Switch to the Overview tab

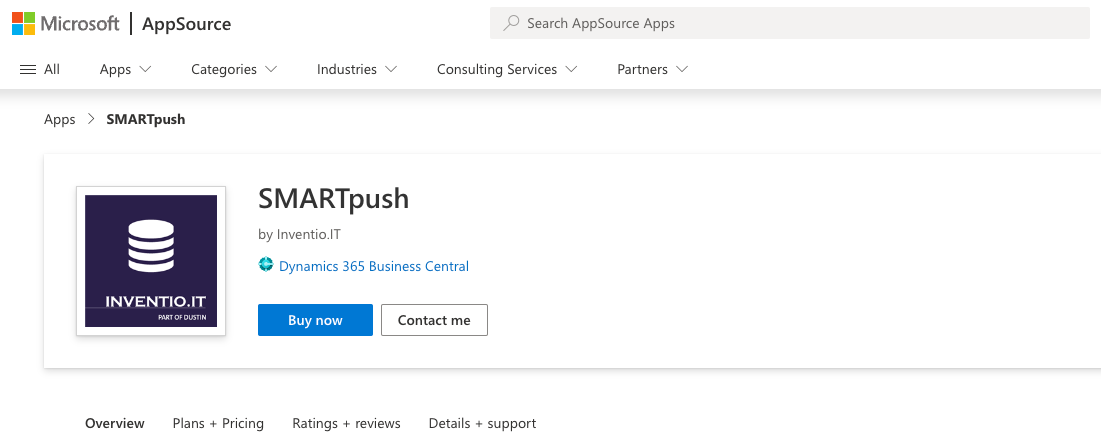[x=115, y=423]
